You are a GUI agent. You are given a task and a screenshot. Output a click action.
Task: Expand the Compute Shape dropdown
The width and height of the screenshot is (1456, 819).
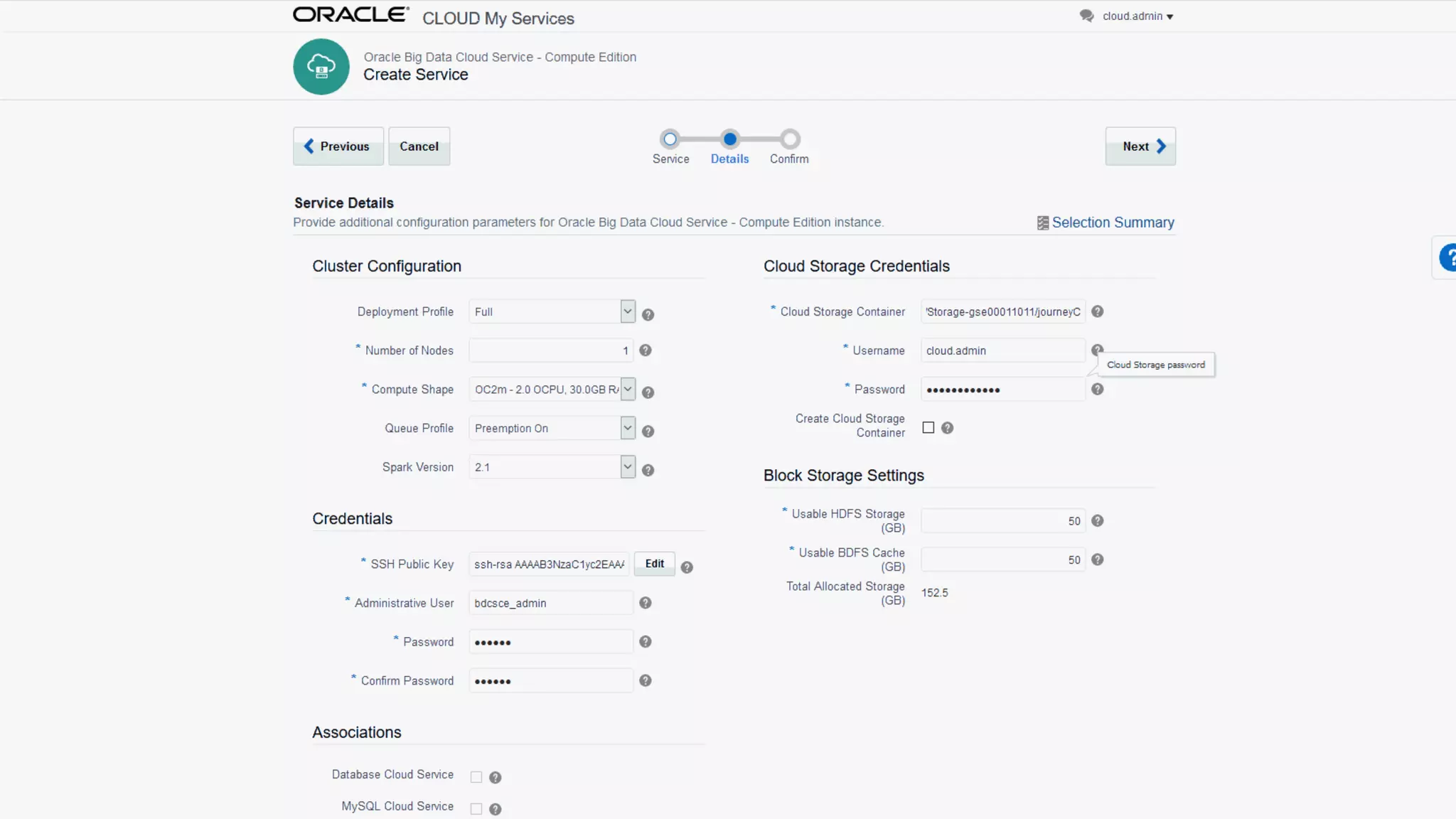point(627,389)
